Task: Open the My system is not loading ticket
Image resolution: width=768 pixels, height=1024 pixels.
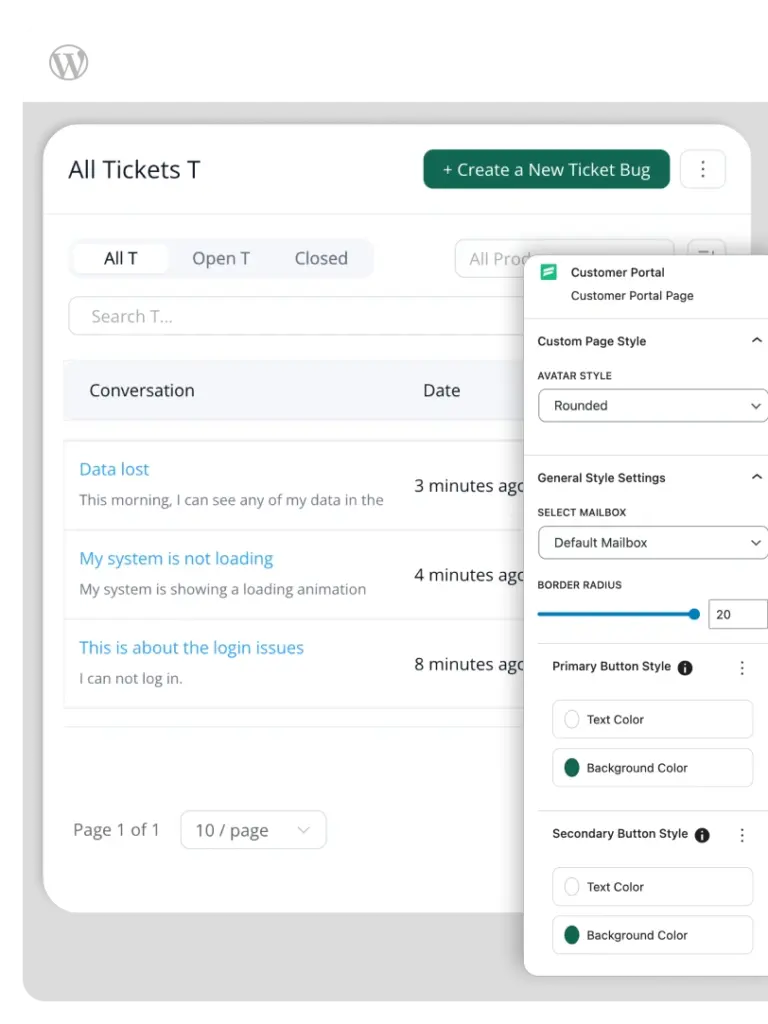Action: [176, 558]
